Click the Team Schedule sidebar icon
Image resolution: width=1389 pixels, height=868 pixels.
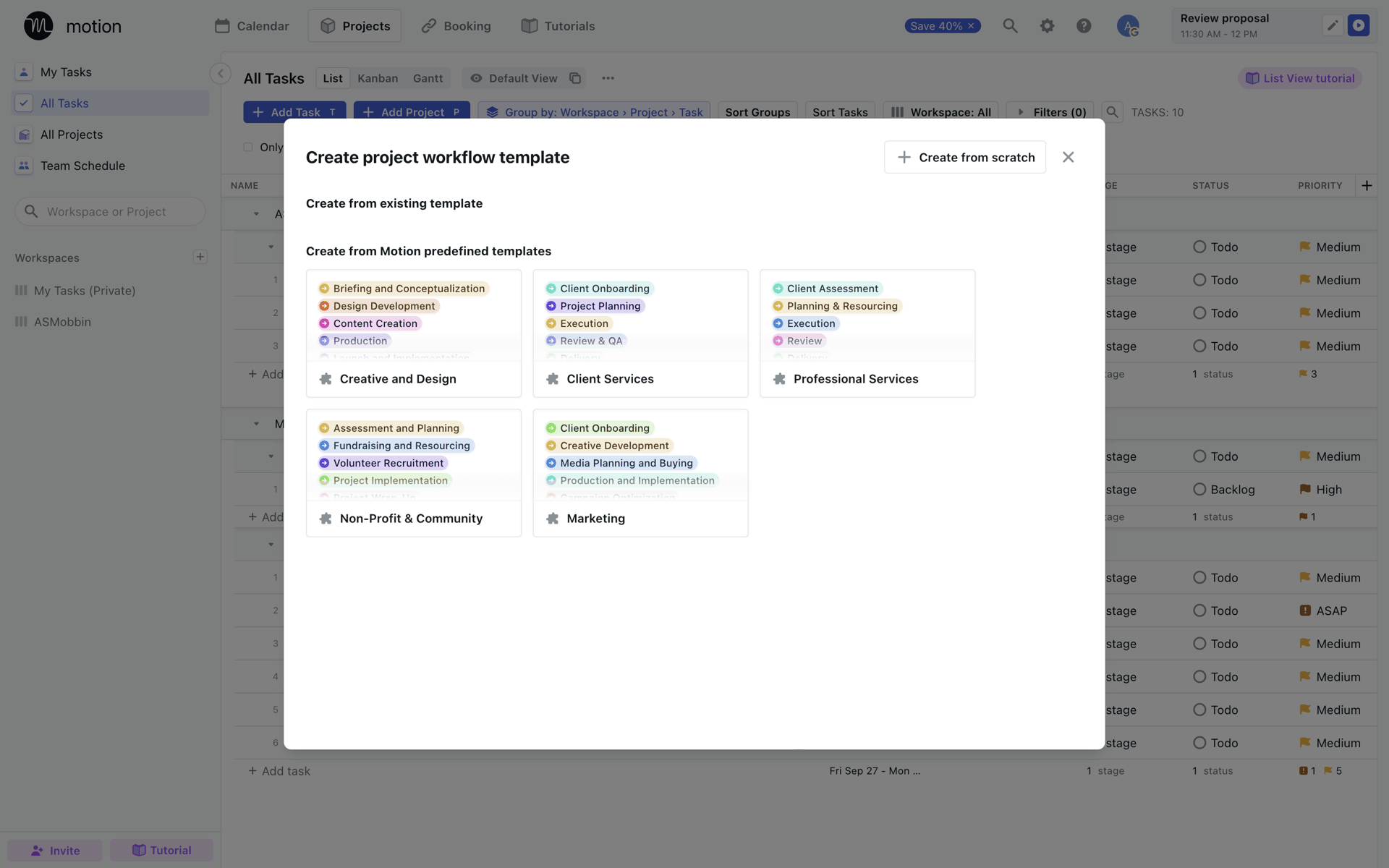24,166
